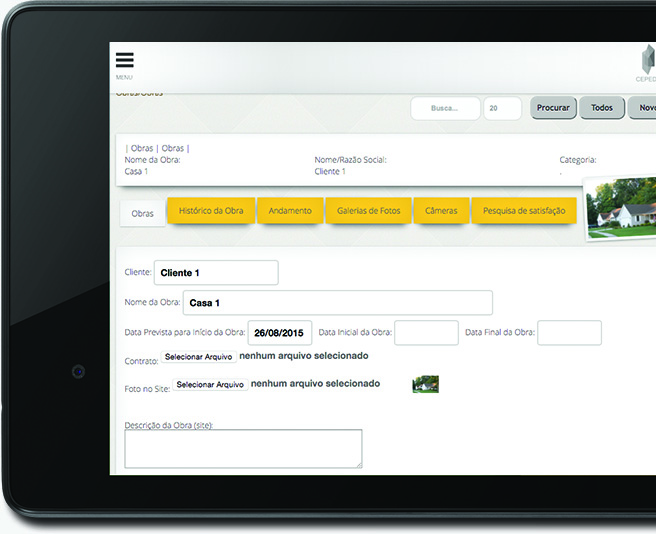This screenshot has height=534, width=656.
Task: Click the small house photo preview thumbnail
Action: coord(425,384)
